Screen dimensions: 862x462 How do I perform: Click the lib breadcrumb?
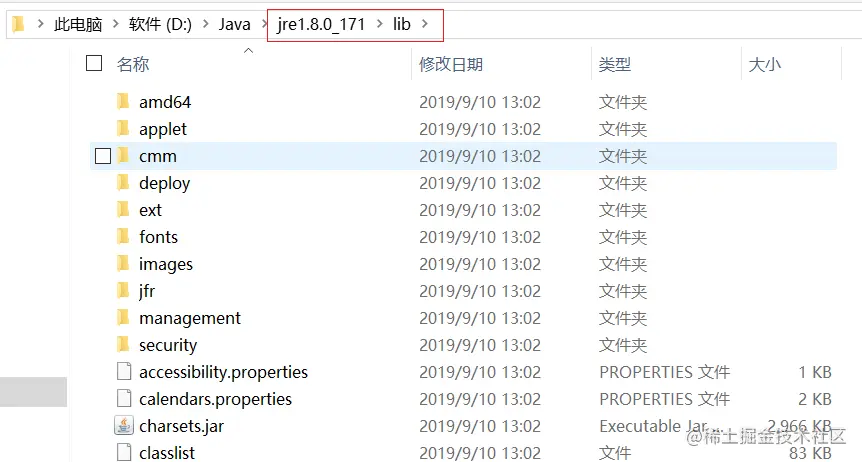(402, 24)
